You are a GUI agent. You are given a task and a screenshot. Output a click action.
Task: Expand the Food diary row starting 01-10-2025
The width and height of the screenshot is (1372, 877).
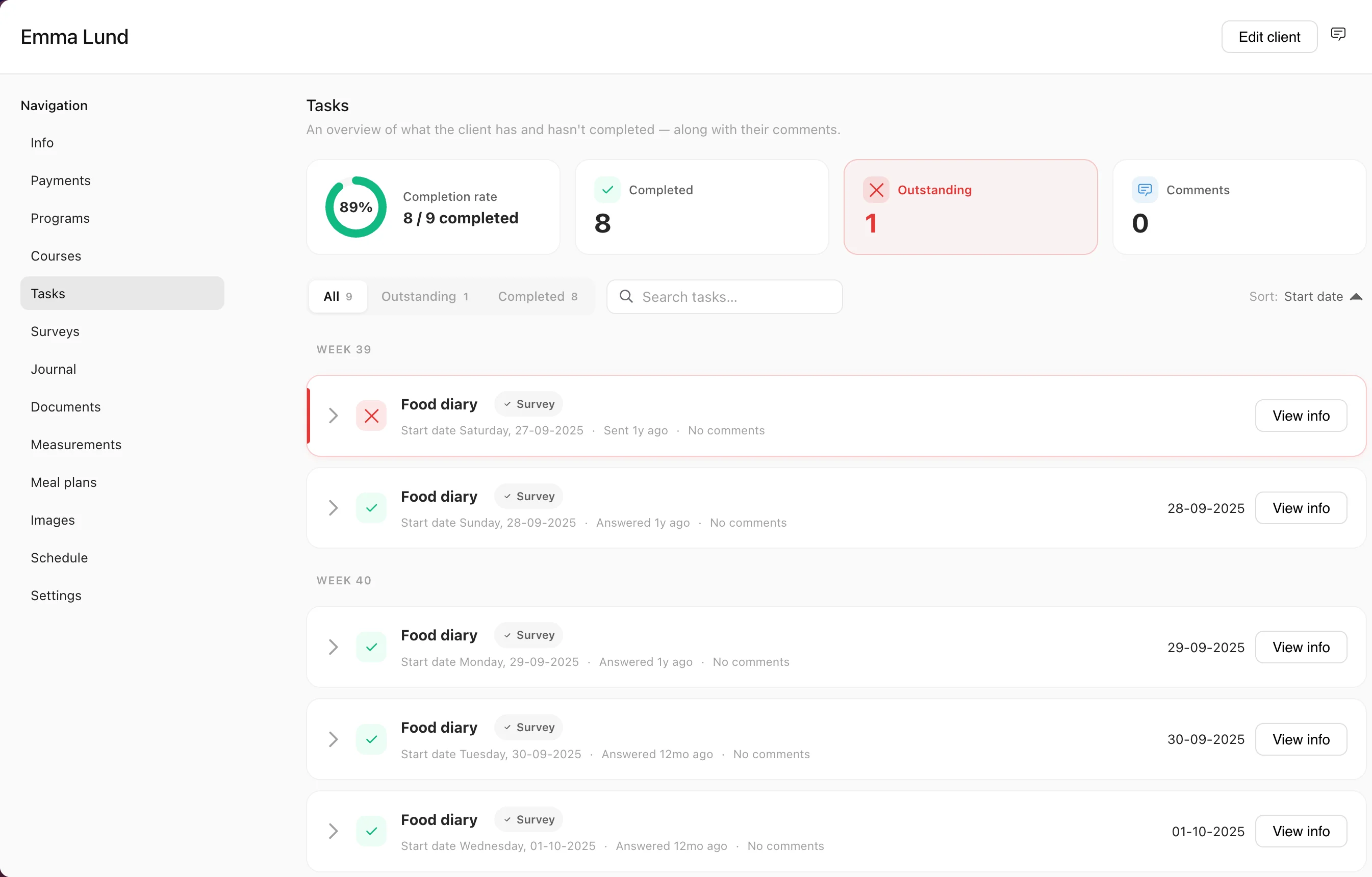click(x=334, y=832)
